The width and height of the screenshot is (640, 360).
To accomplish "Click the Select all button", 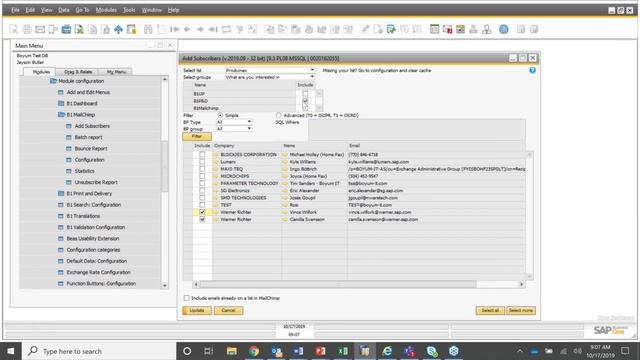I will pyautogui.click(x=490, y=311).
